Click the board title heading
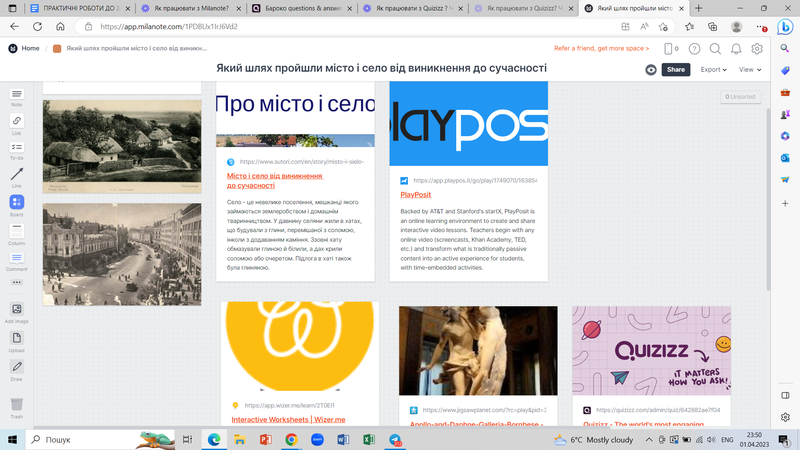Image resolution: width=800 pixels, height=450 pixels. point(381,68)
